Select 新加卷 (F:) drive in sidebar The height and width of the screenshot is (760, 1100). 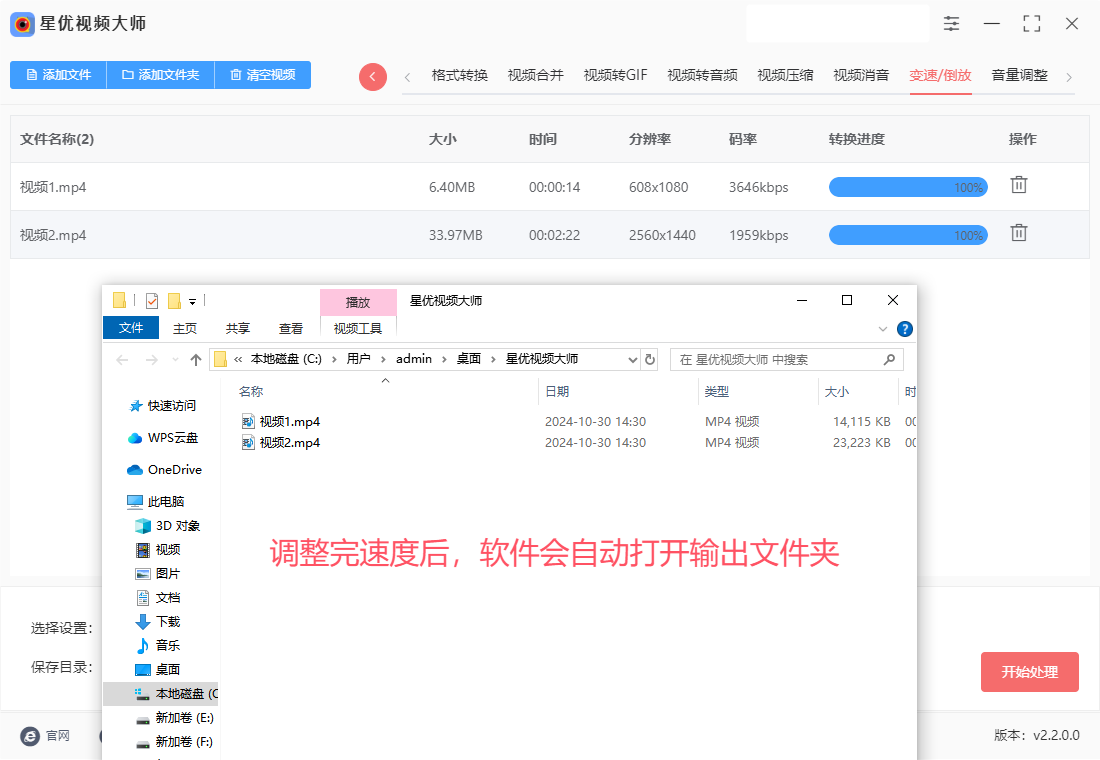[x=174, y=742]
